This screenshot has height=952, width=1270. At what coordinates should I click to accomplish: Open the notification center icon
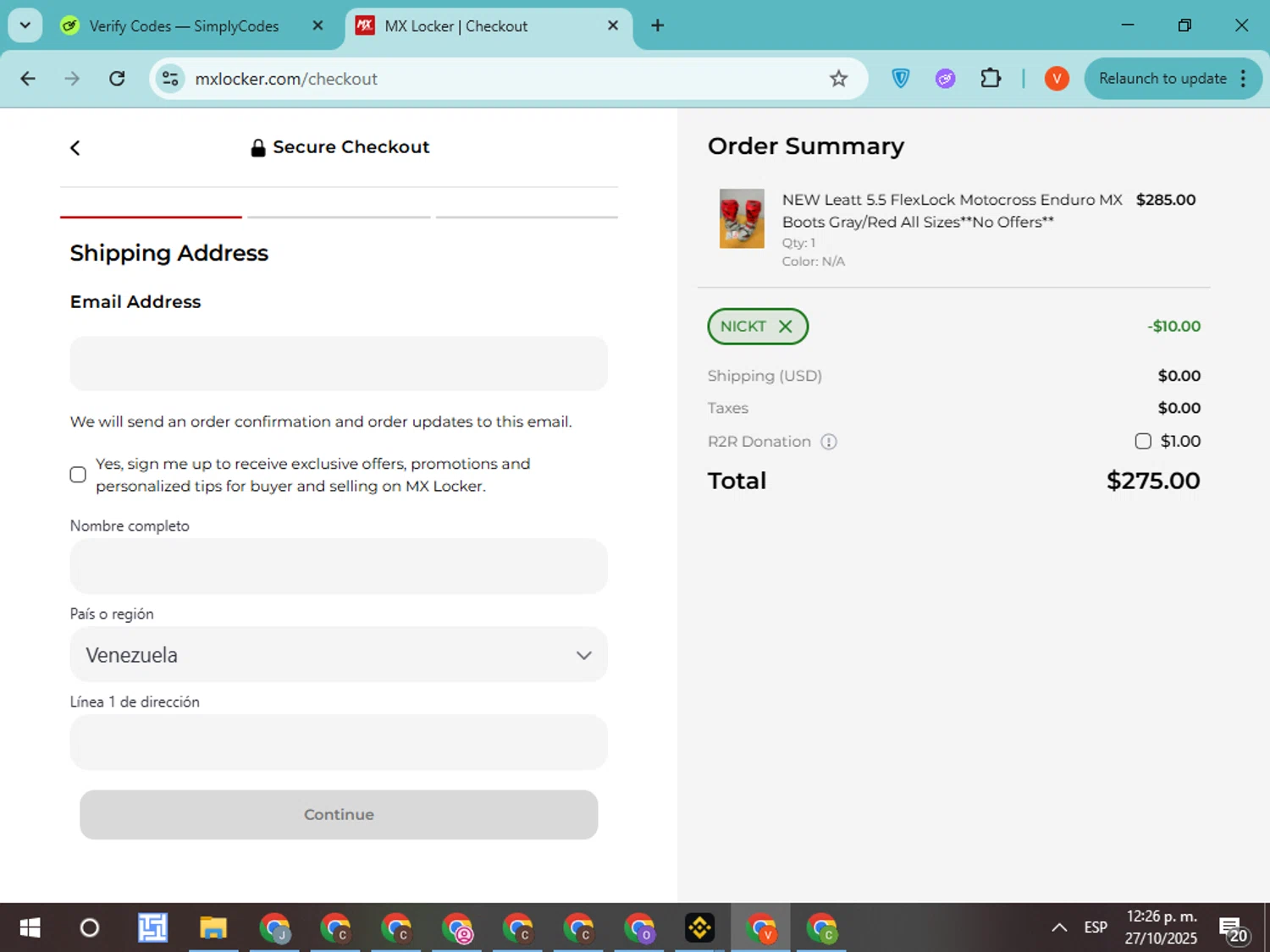click(x=1234, y=929)
